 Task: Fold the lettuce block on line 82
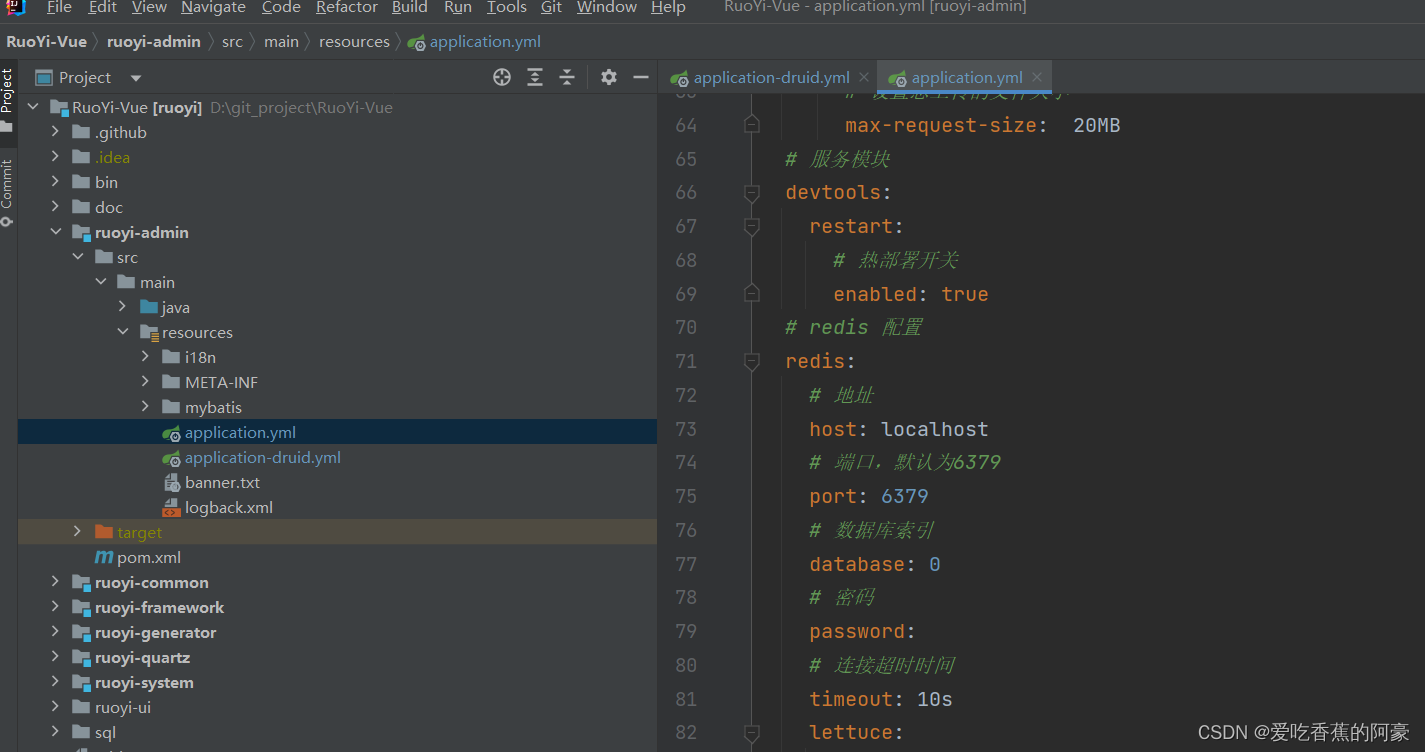pos(752,732)
